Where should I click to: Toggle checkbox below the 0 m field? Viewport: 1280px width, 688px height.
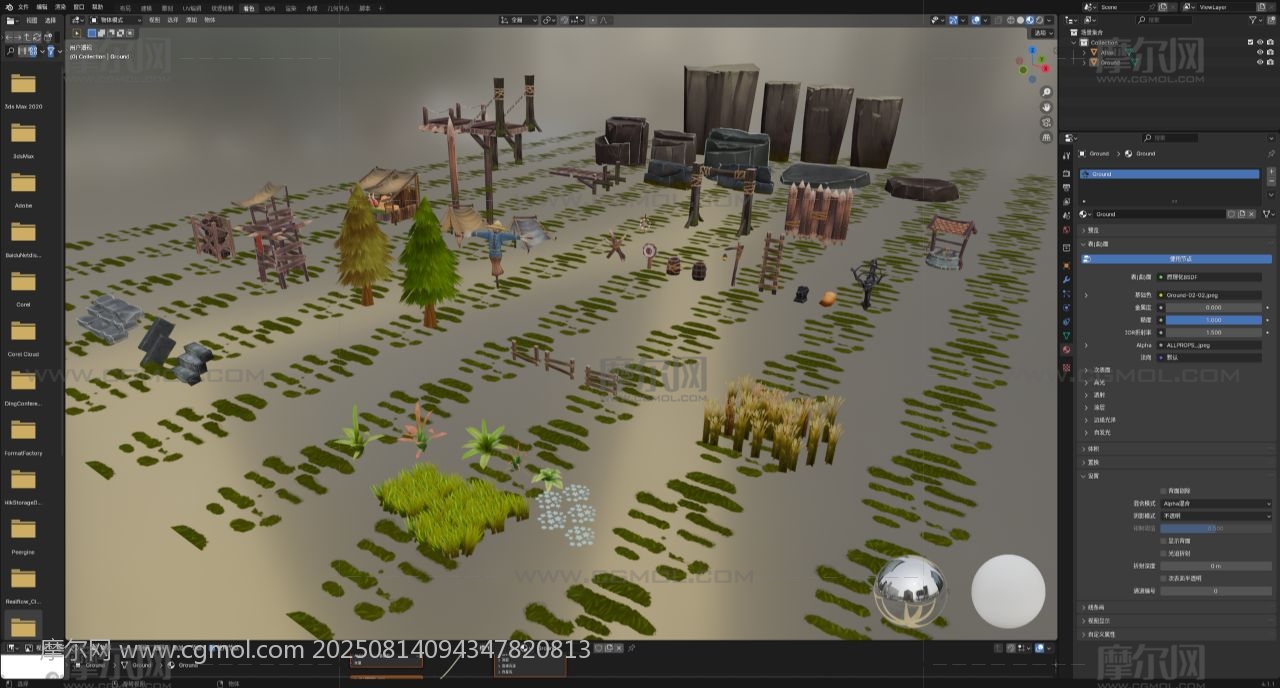click(x=1163, y=578)
